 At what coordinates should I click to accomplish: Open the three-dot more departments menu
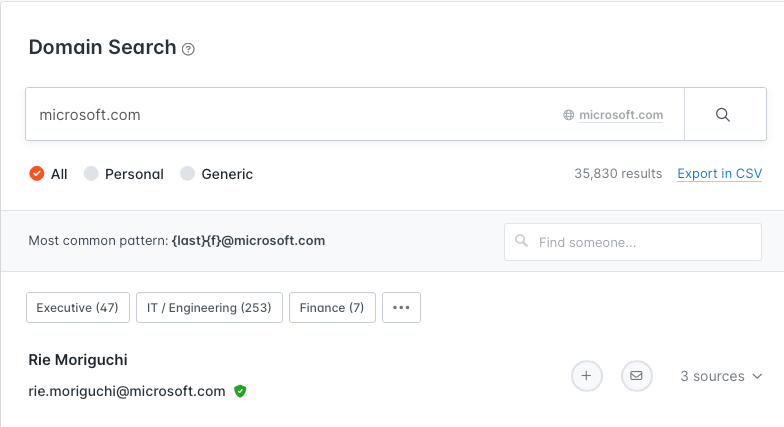coord(401,308)
